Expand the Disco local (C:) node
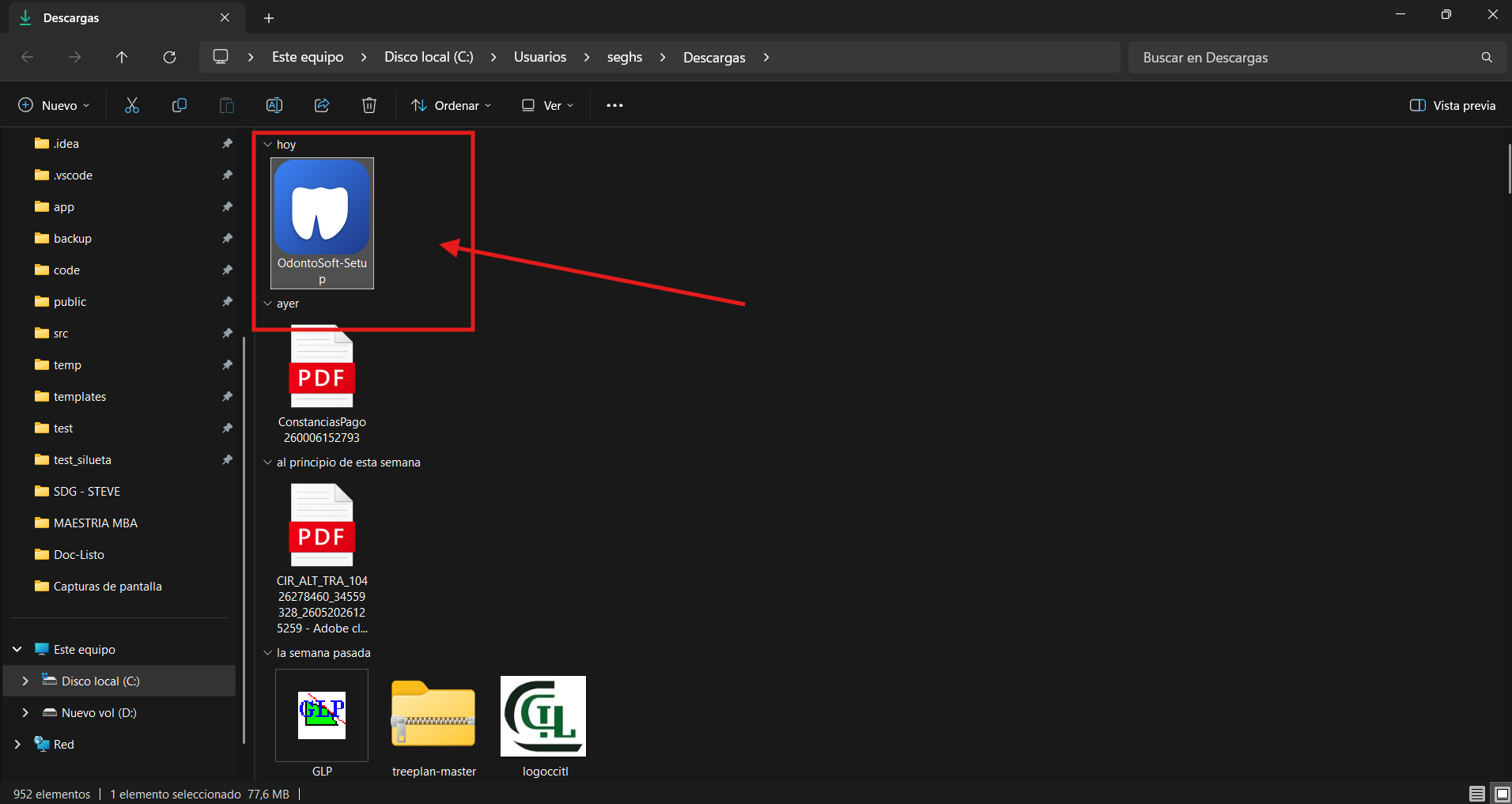The height and width of the screenshot is (804, 1512). 25,681
